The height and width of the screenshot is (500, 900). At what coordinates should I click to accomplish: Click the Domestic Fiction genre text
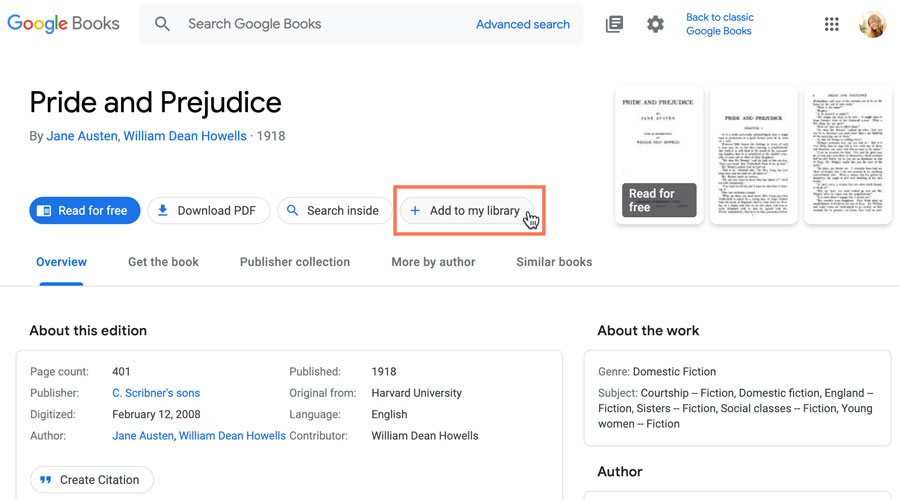tap(674, 371)
